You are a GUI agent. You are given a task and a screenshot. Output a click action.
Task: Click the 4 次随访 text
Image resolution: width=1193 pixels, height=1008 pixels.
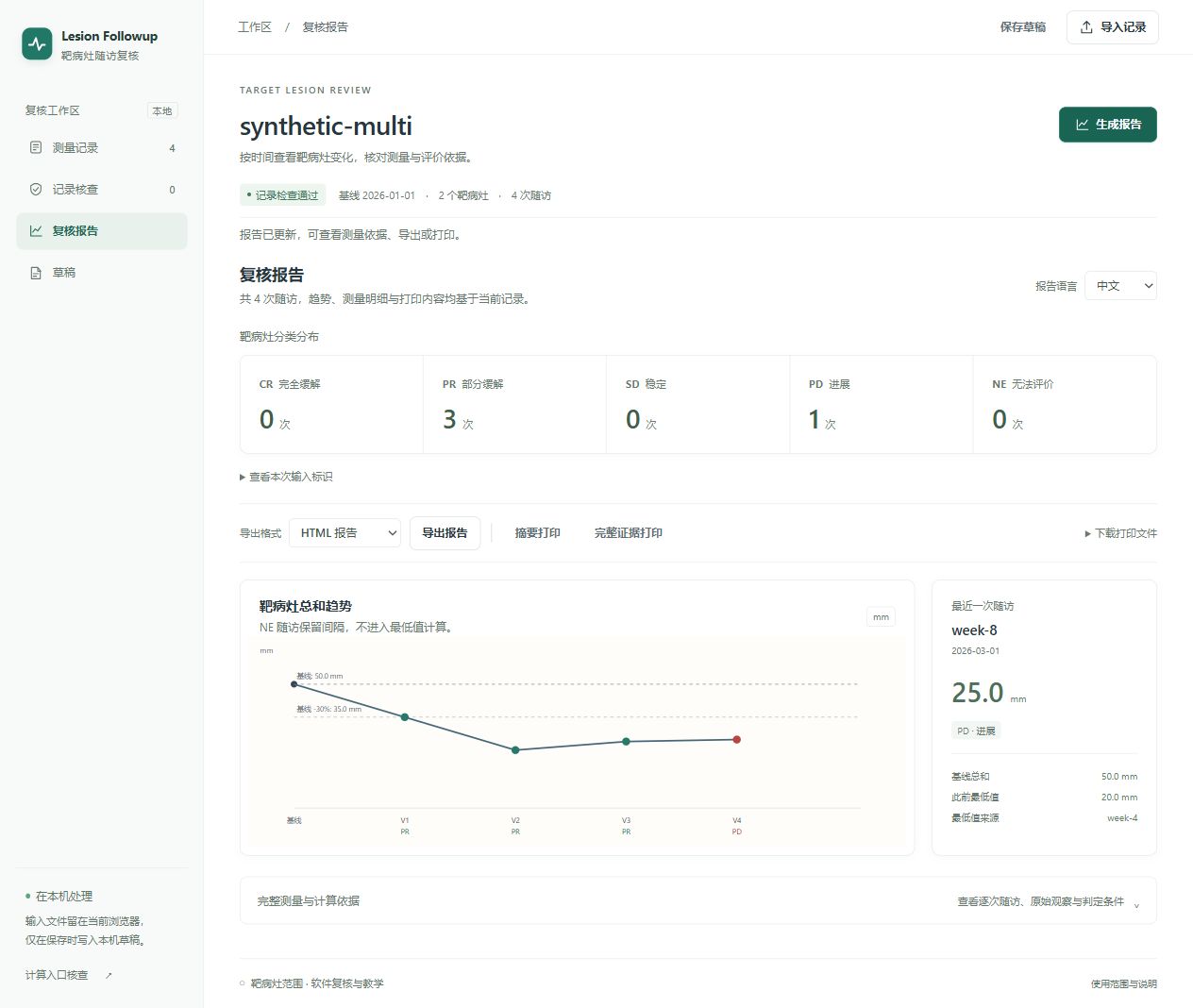coord(531,195)
